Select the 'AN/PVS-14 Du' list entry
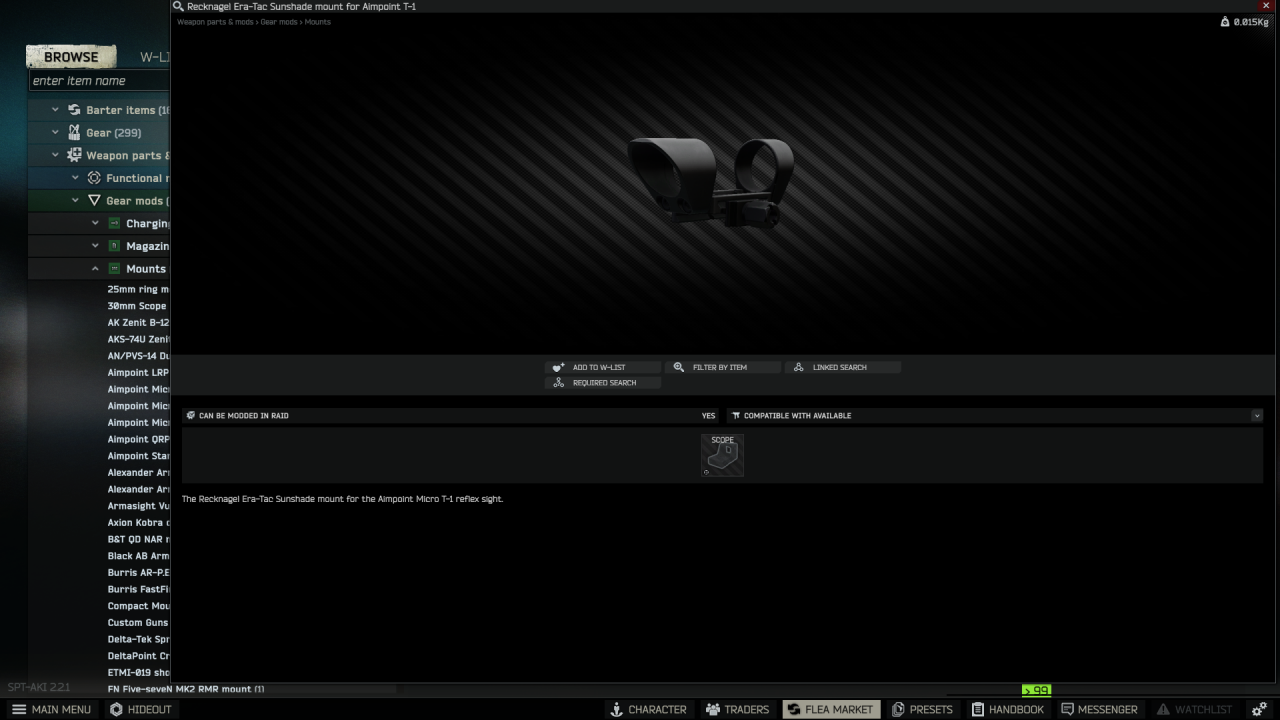1280x720 pixels. click(x=138, y=356)
